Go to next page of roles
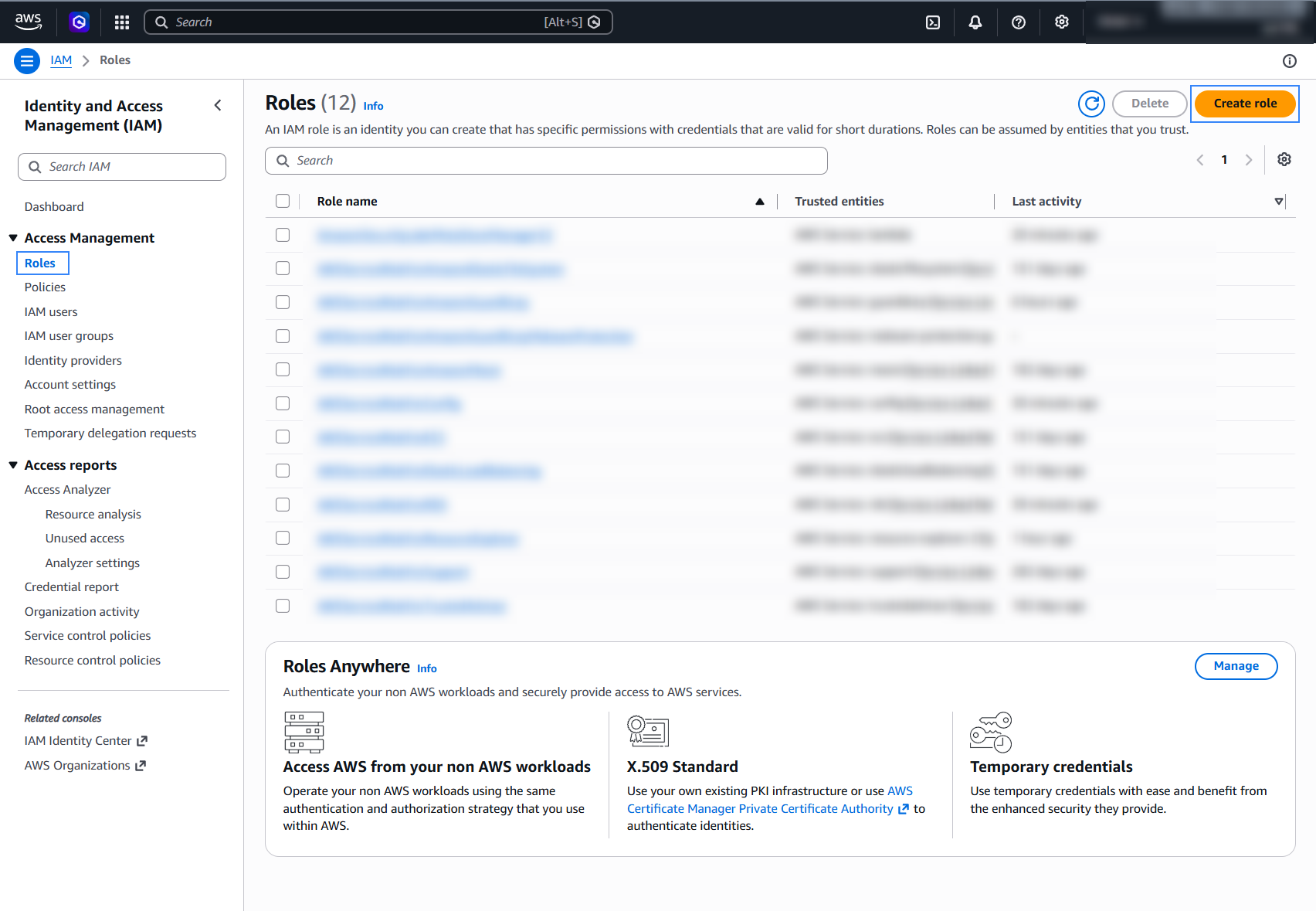Screen dimensions: 1316x911 tap(1249, 160)
